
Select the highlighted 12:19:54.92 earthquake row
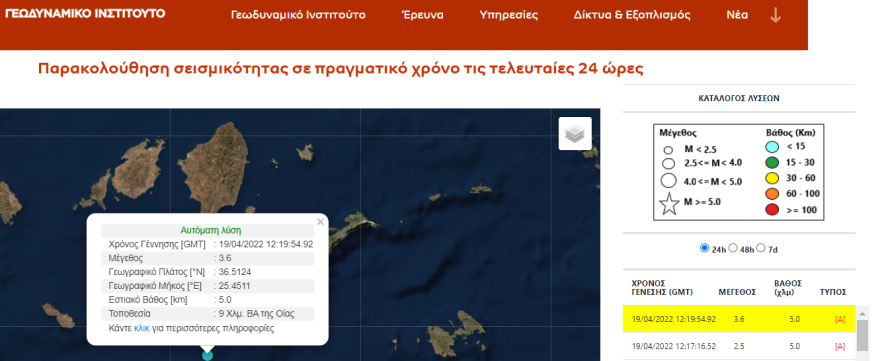pyautogui.click(x=739, y=319)
